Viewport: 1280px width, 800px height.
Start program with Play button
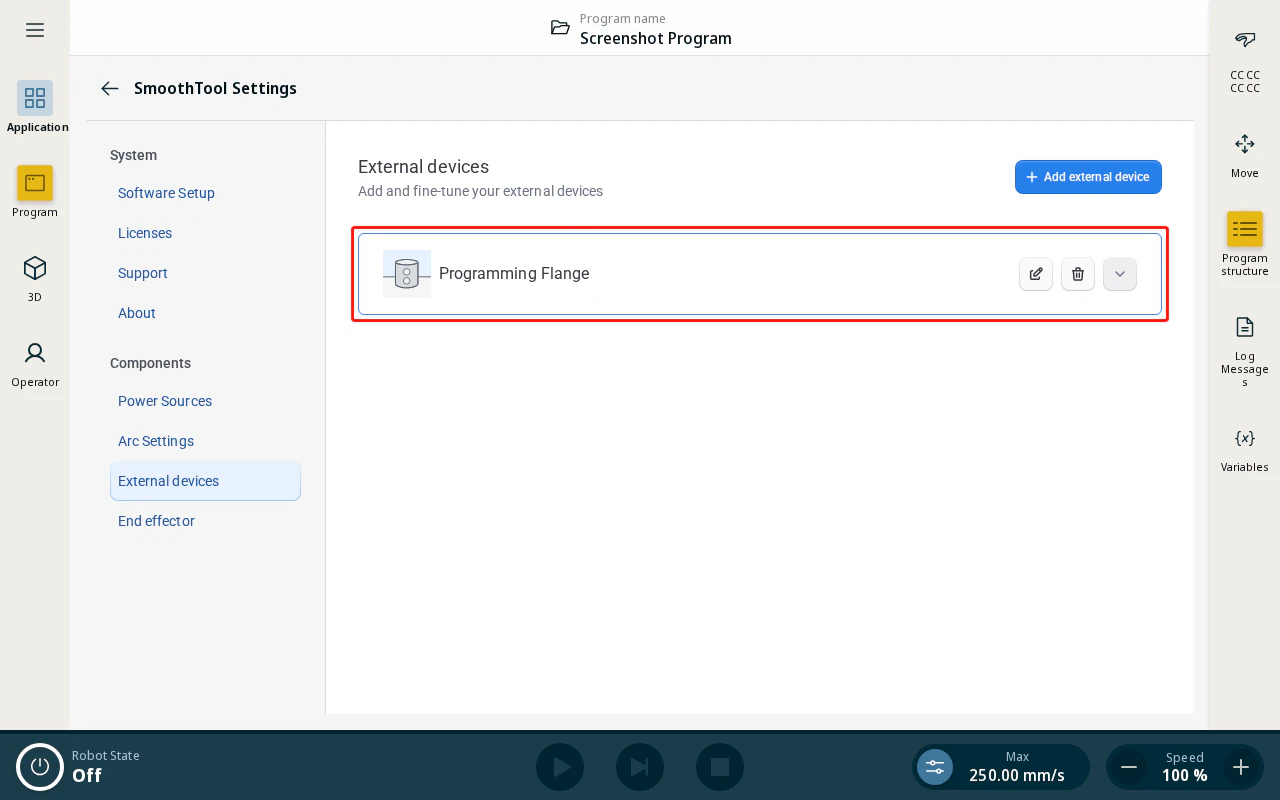tap(560, 767)
